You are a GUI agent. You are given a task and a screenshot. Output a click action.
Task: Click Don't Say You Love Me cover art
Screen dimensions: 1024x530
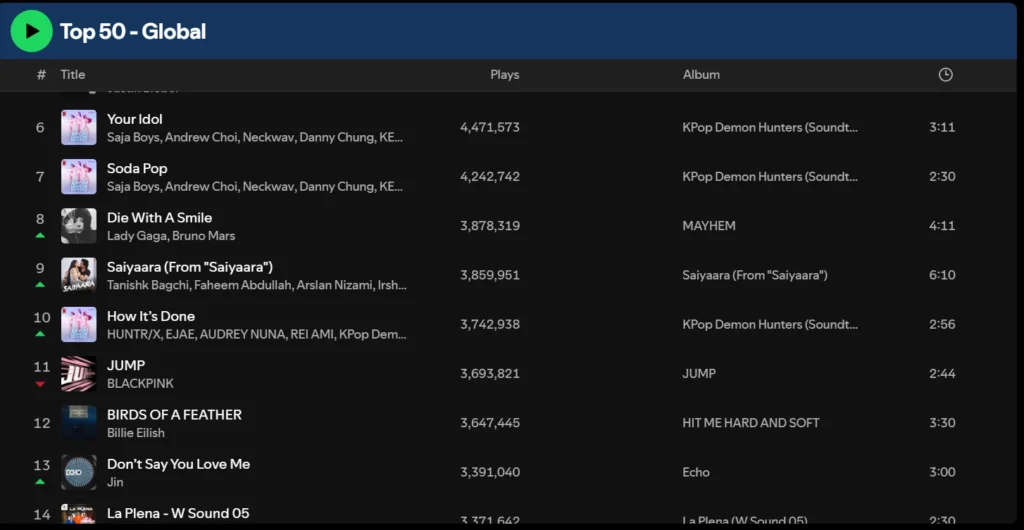click(x=79, y=473)
